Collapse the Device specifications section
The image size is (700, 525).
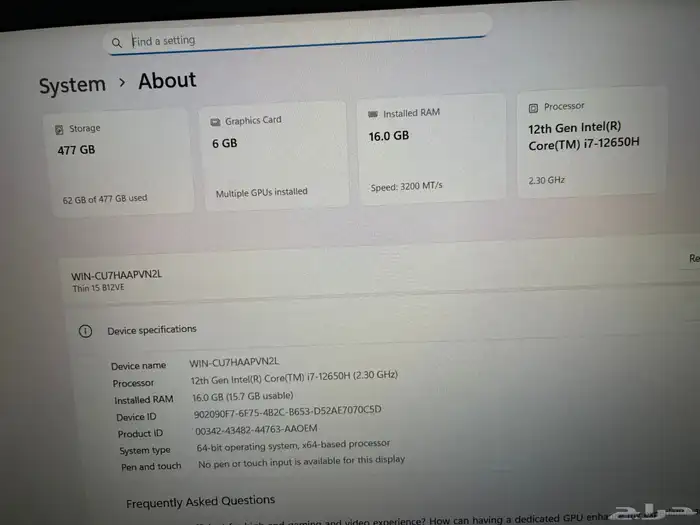pyautogui.click(x=380, y=328)
